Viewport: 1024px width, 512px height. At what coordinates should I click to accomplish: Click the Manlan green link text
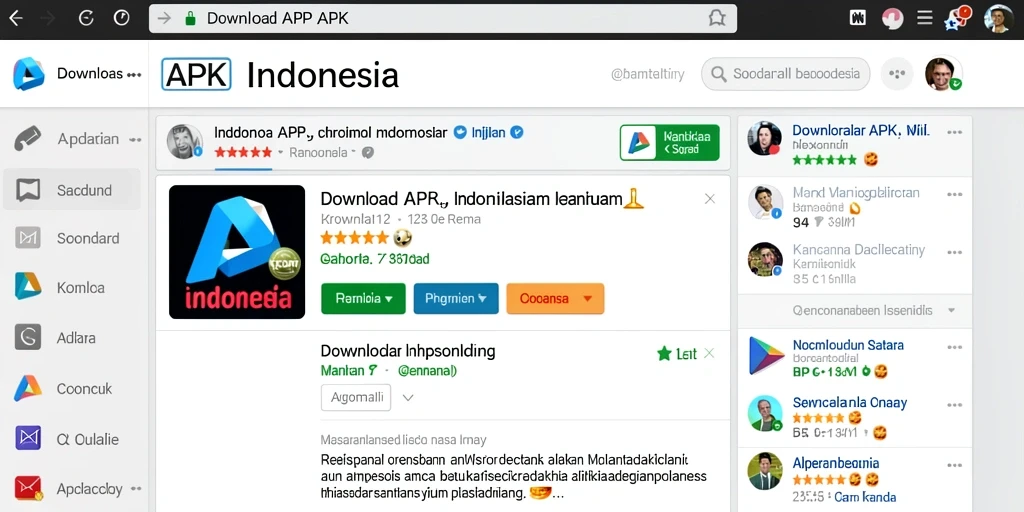click(349, 370)
